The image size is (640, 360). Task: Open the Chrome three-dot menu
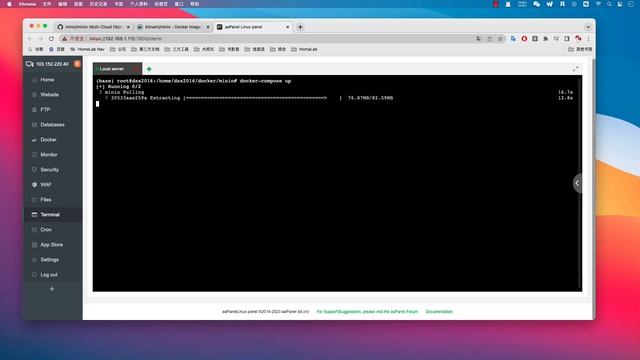click(x=589, y=38)
